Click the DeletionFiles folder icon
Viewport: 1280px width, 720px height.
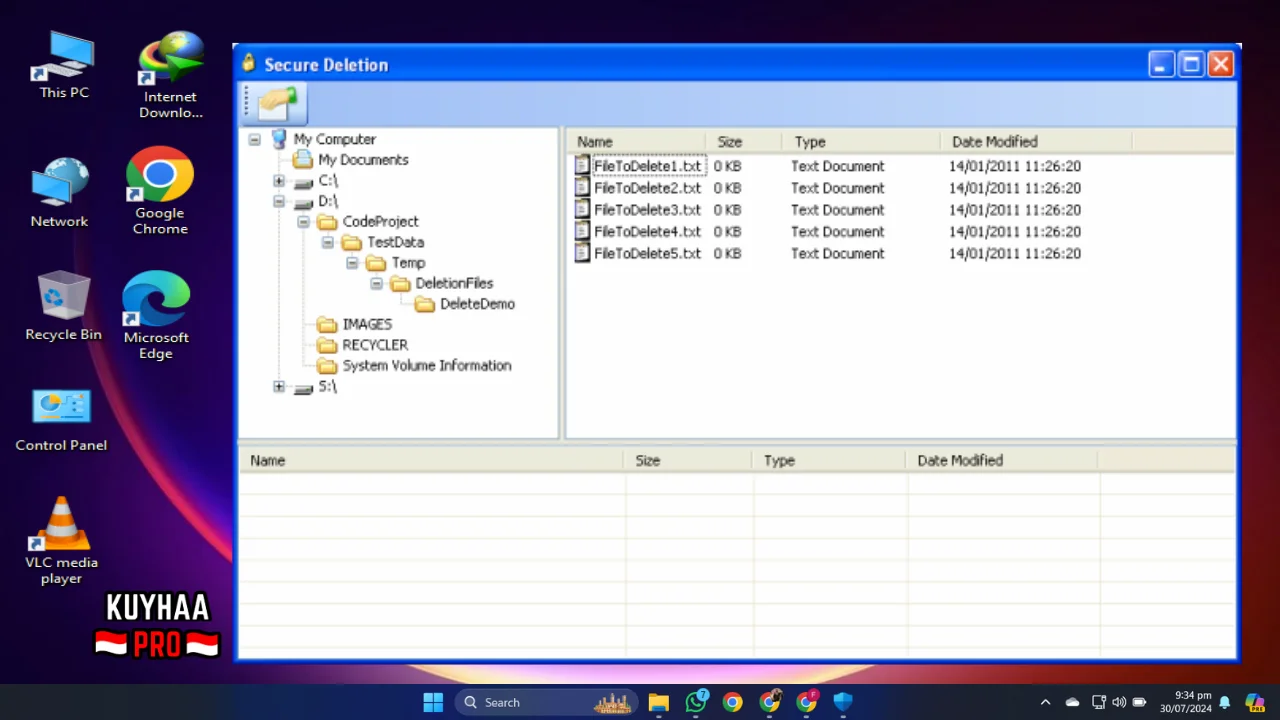[400, 283]
